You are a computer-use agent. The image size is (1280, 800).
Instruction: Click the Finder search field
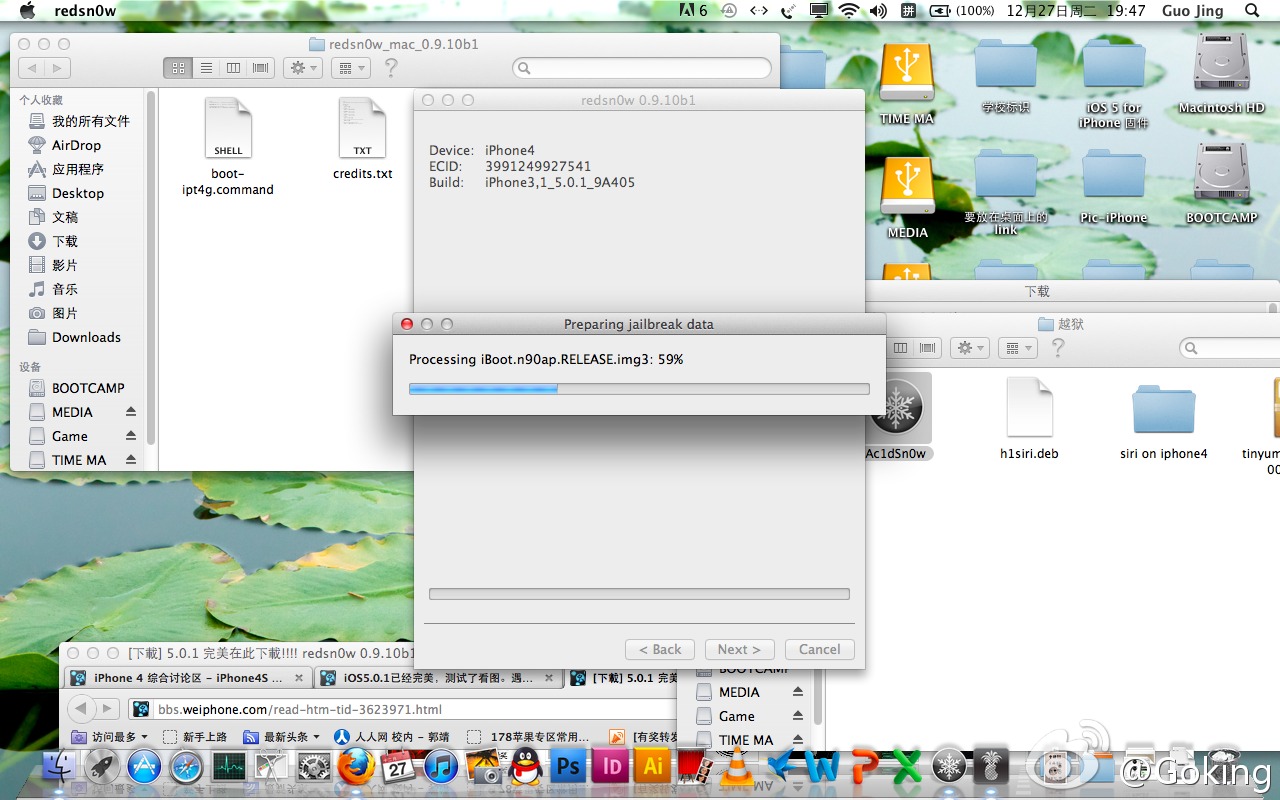point(642,68)
